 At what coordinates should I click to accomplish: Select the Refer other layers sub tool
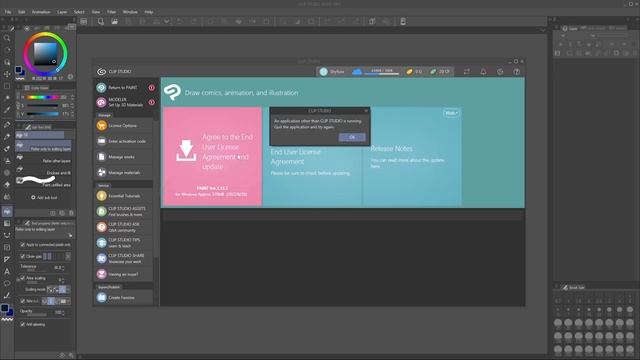point(43,159)
